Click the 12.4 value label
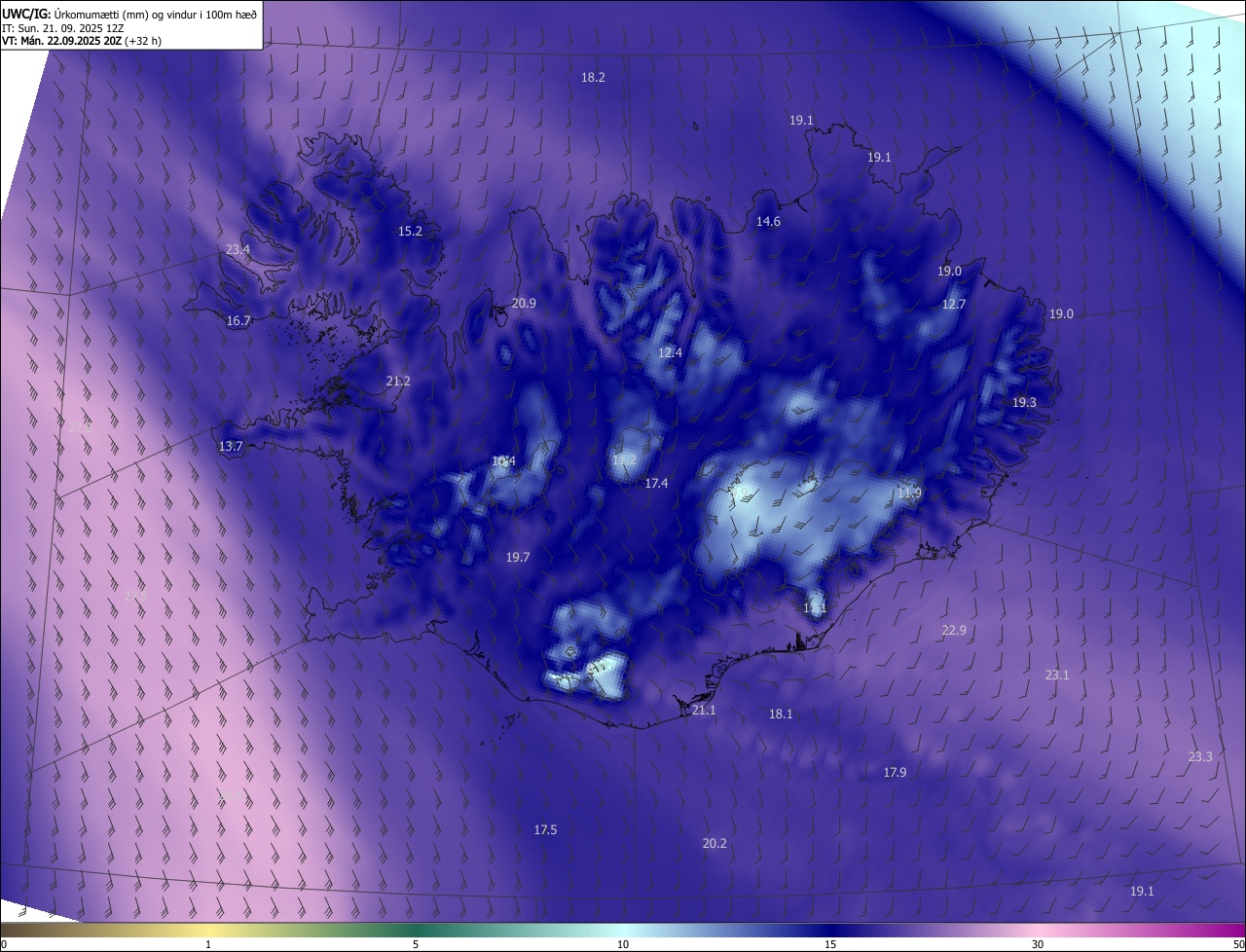Viewport: 1246px width, 952px height. 670,353
